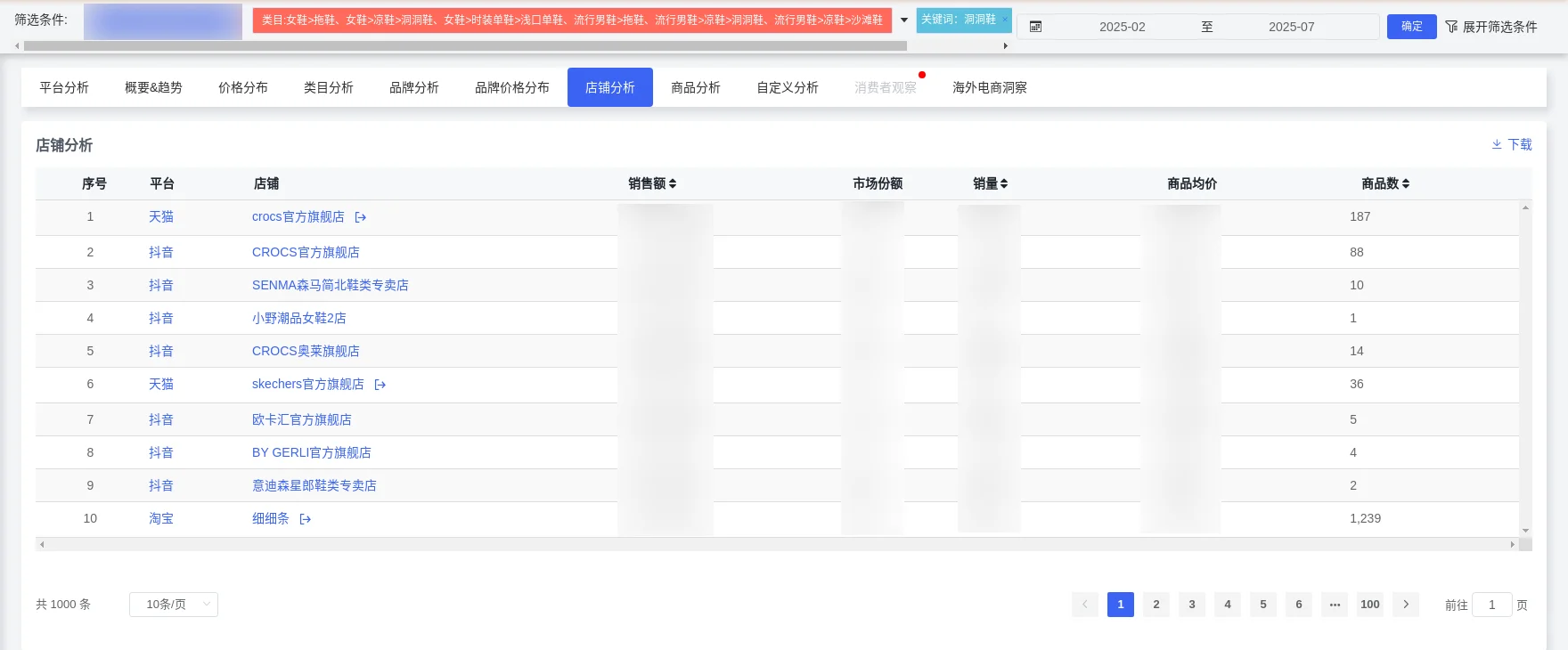Click the start date 2025-02 field
The width and height of the screenshot is (1568, 650).
click(x=1123, y=28)
